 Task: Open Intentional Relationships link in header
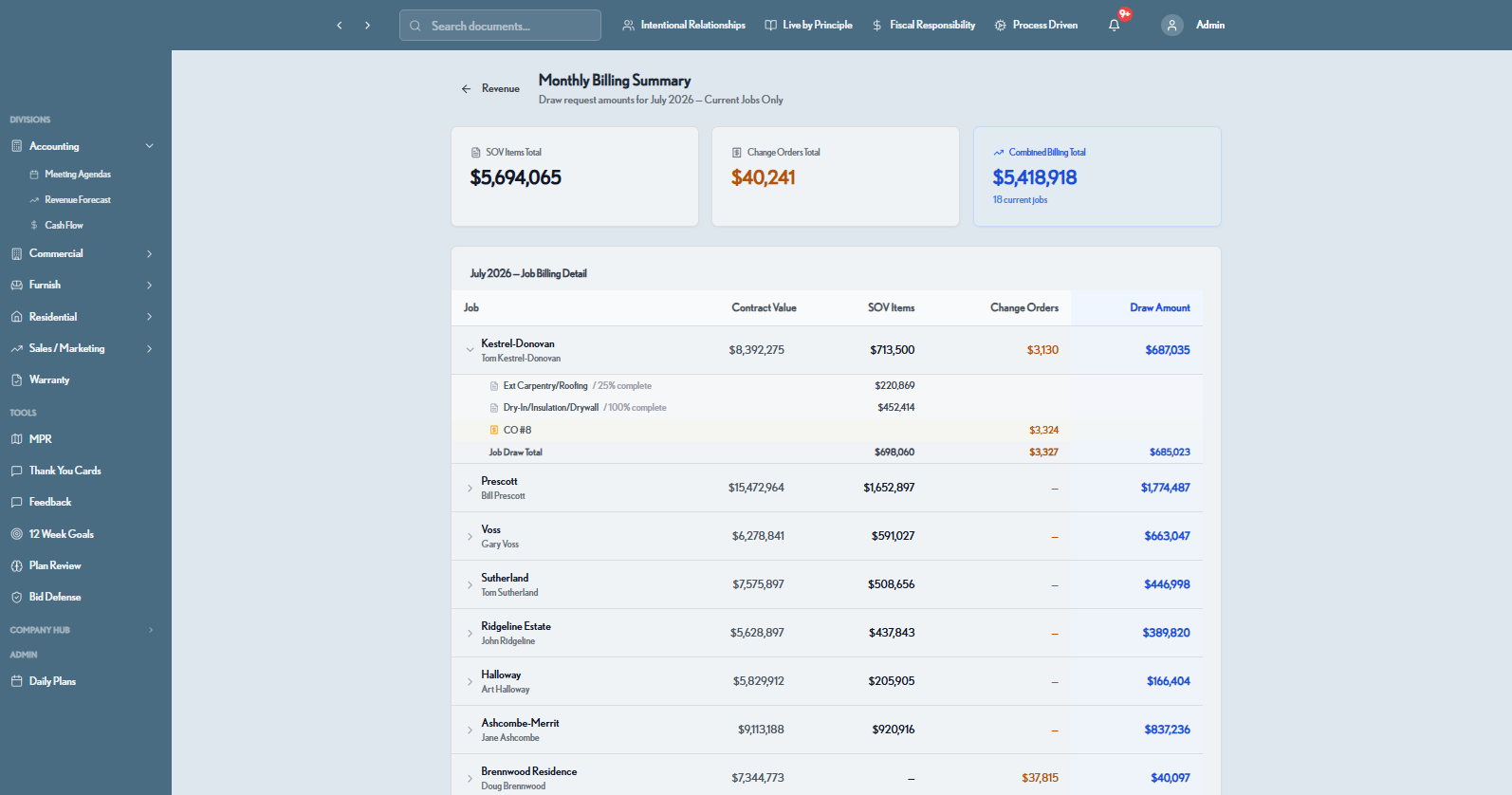(x=684, y=26)
